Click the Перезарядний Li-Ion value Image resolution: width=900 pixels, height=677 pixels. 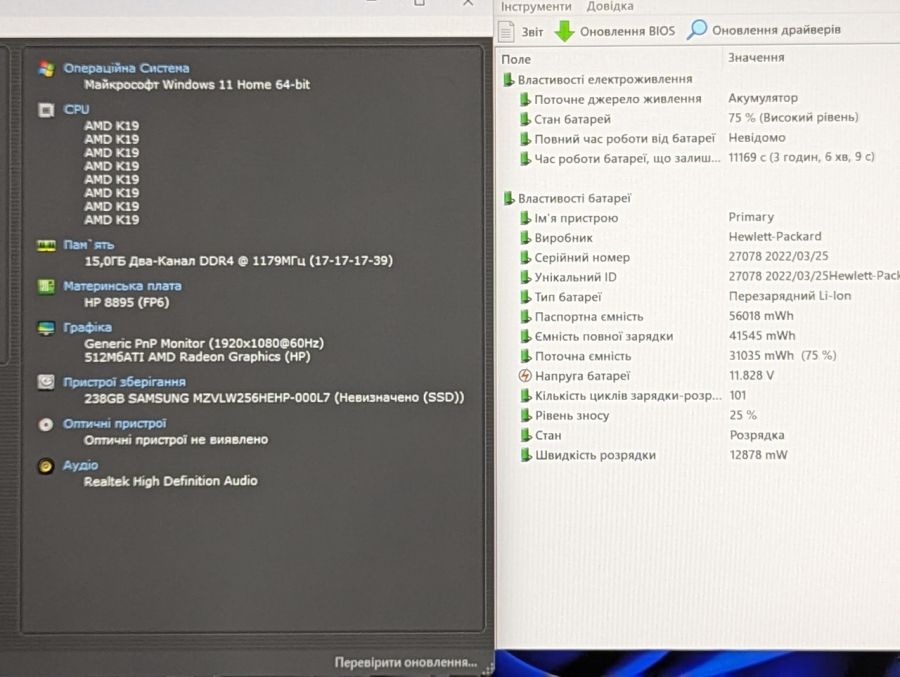790,296
